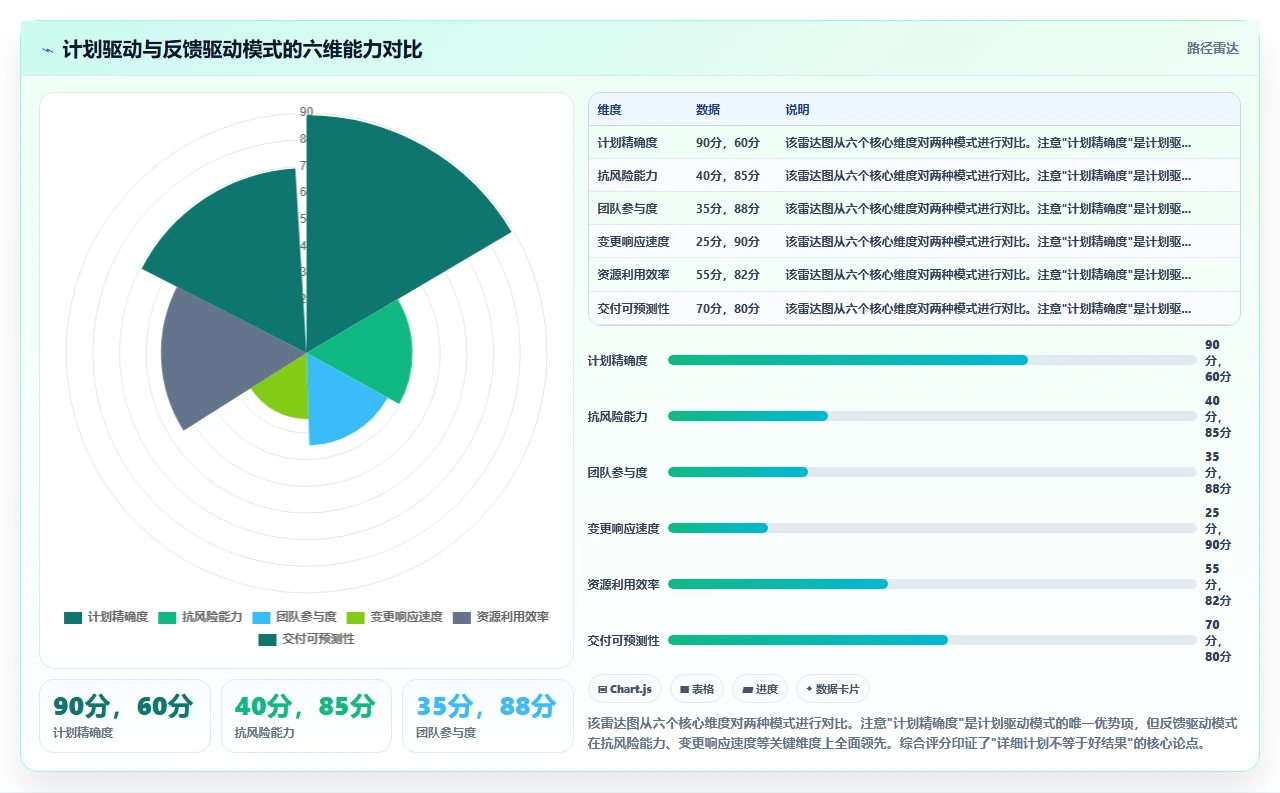
Task: Click the 计划精确度 progress bar
Action: (x=932, y=360)
